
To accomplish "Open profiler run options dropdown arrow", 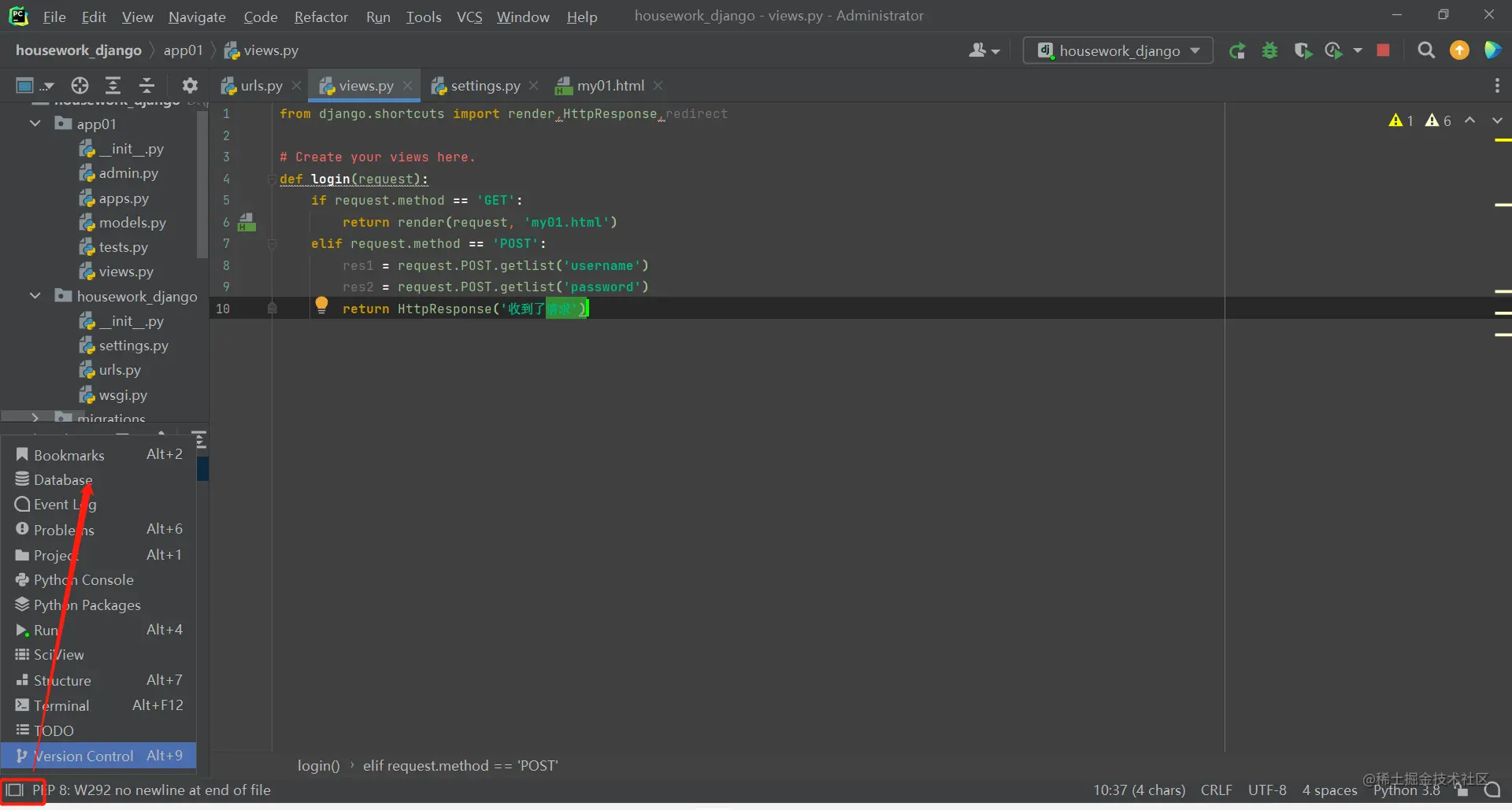I will tap(1358, 50).
